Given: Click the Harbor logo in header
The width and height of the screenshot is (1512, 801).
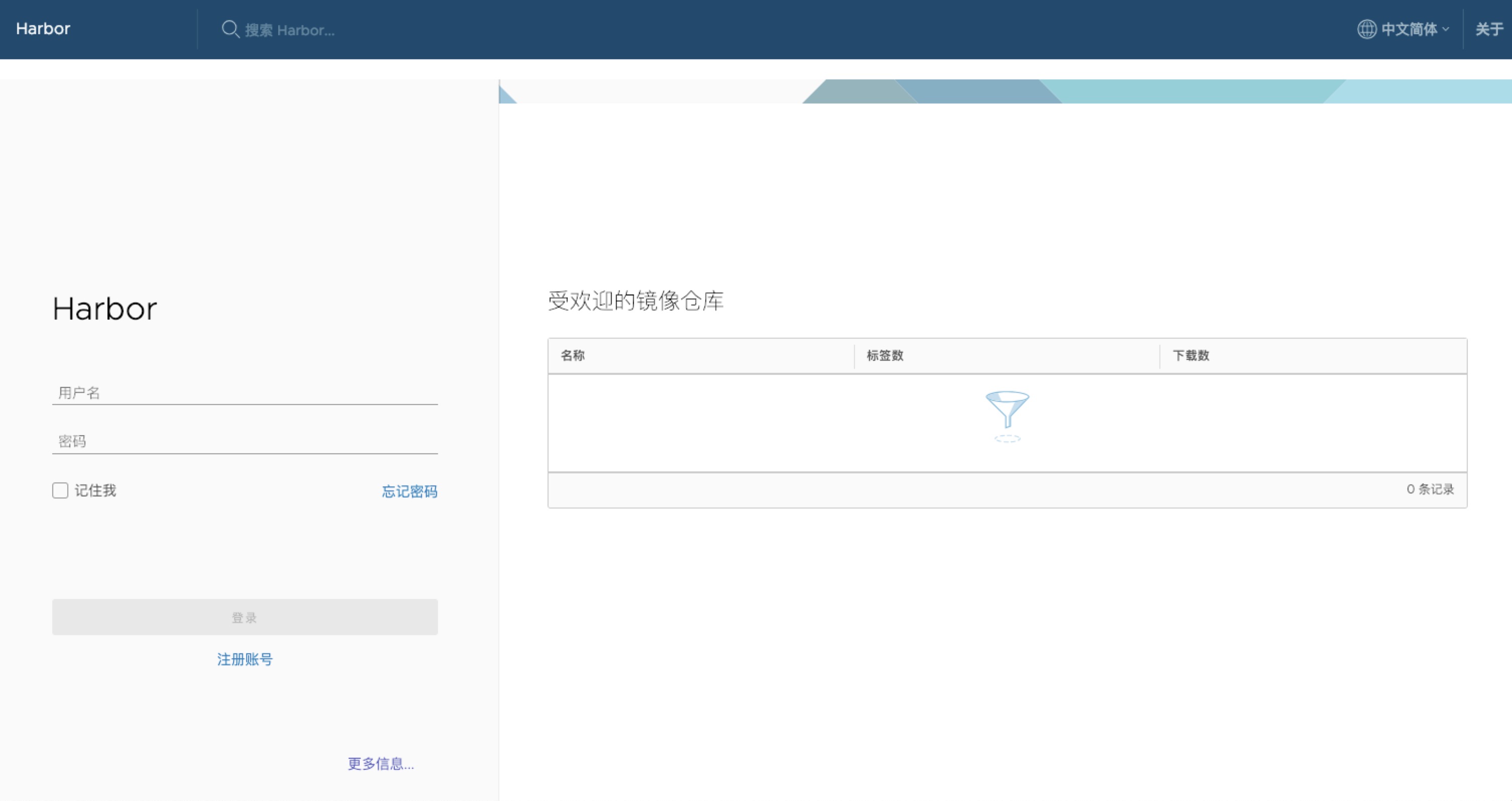Looking at the screenshot, I should tap(43, 29).
